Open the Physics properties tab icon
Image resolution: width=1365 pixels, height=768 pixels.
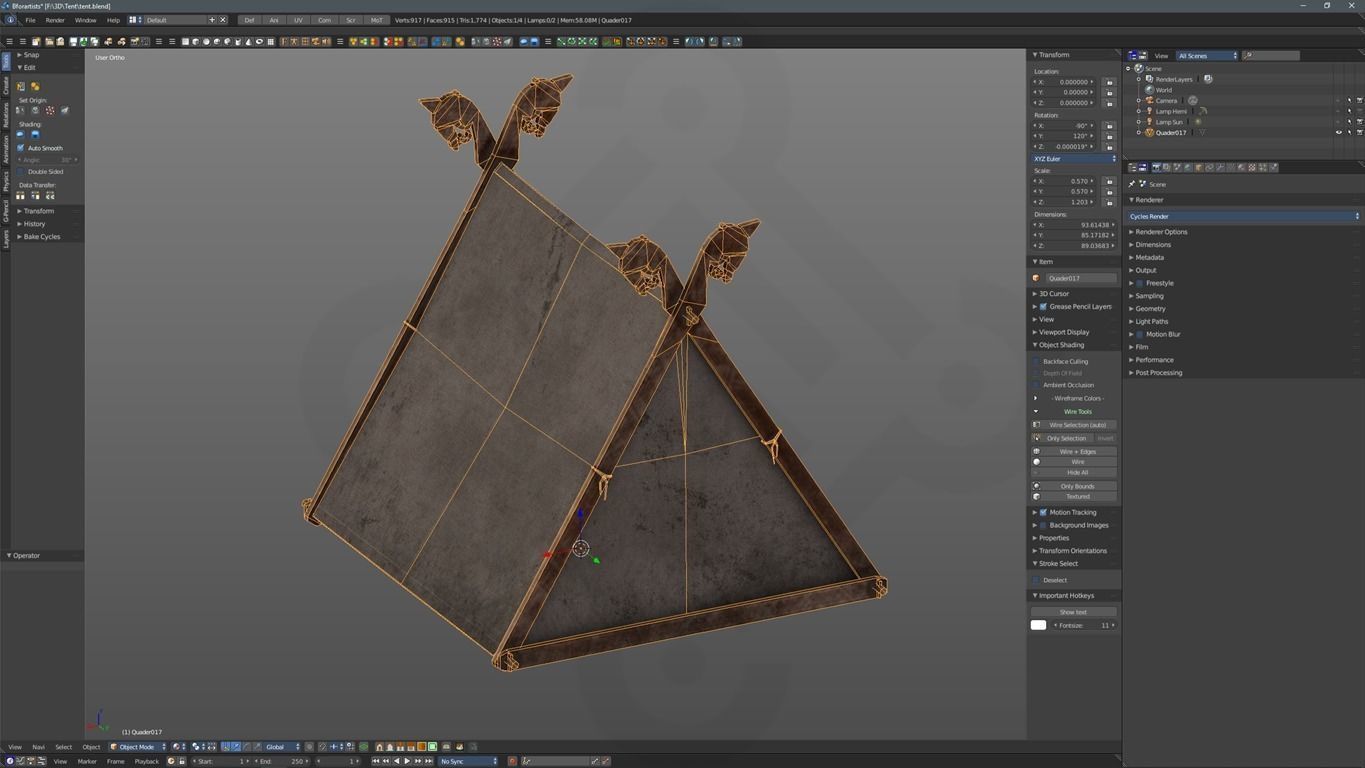coord(1273,167)
